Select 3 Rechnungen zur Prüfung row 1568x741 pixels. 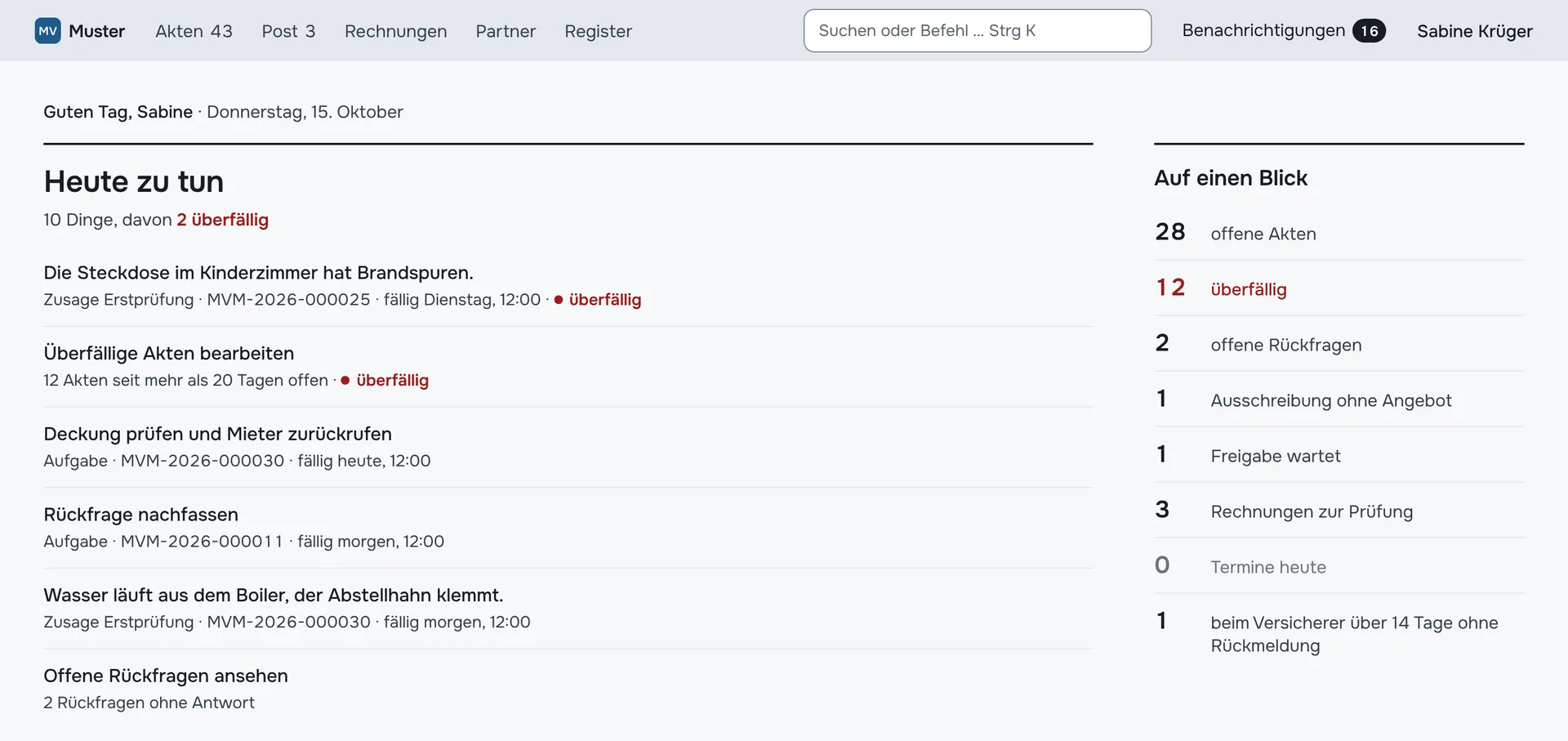pyautogui.click(x=1339, y=511)
